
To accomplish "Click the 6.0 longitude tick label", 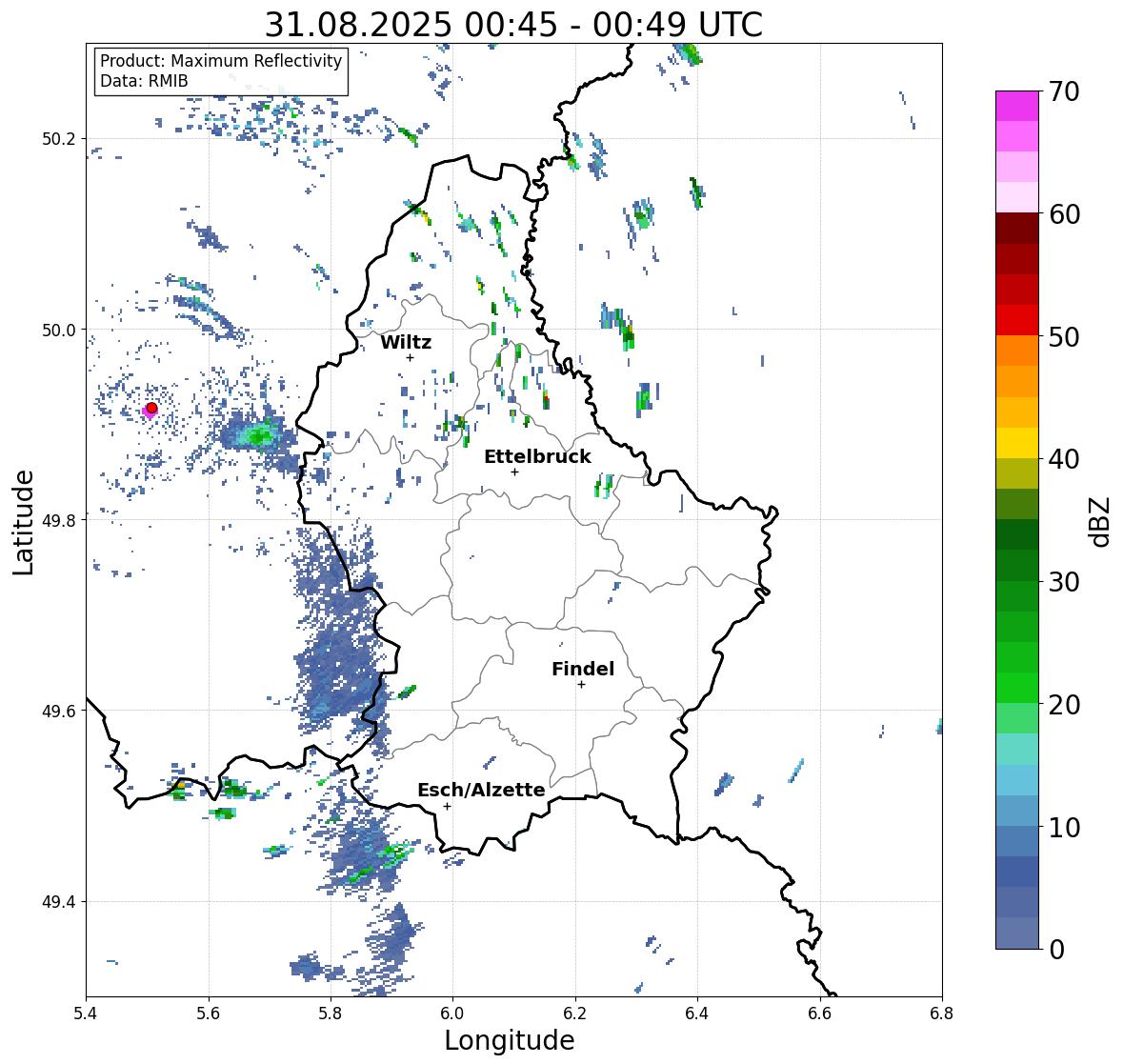I will (x=452, y=1014).
